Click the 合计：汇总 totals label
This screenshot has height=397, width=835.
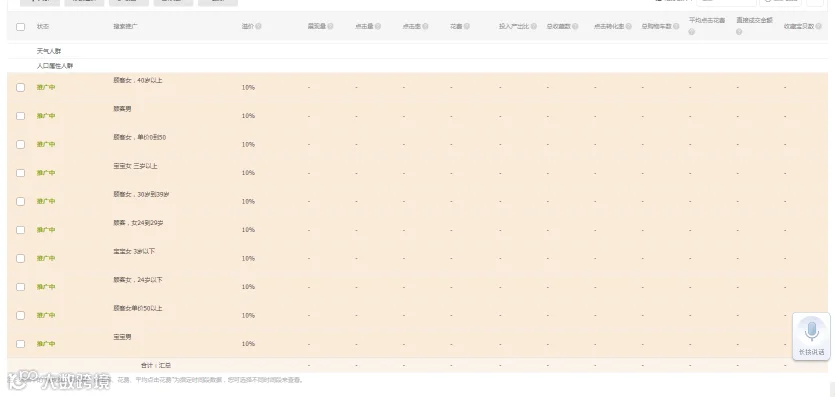point(156,365)
